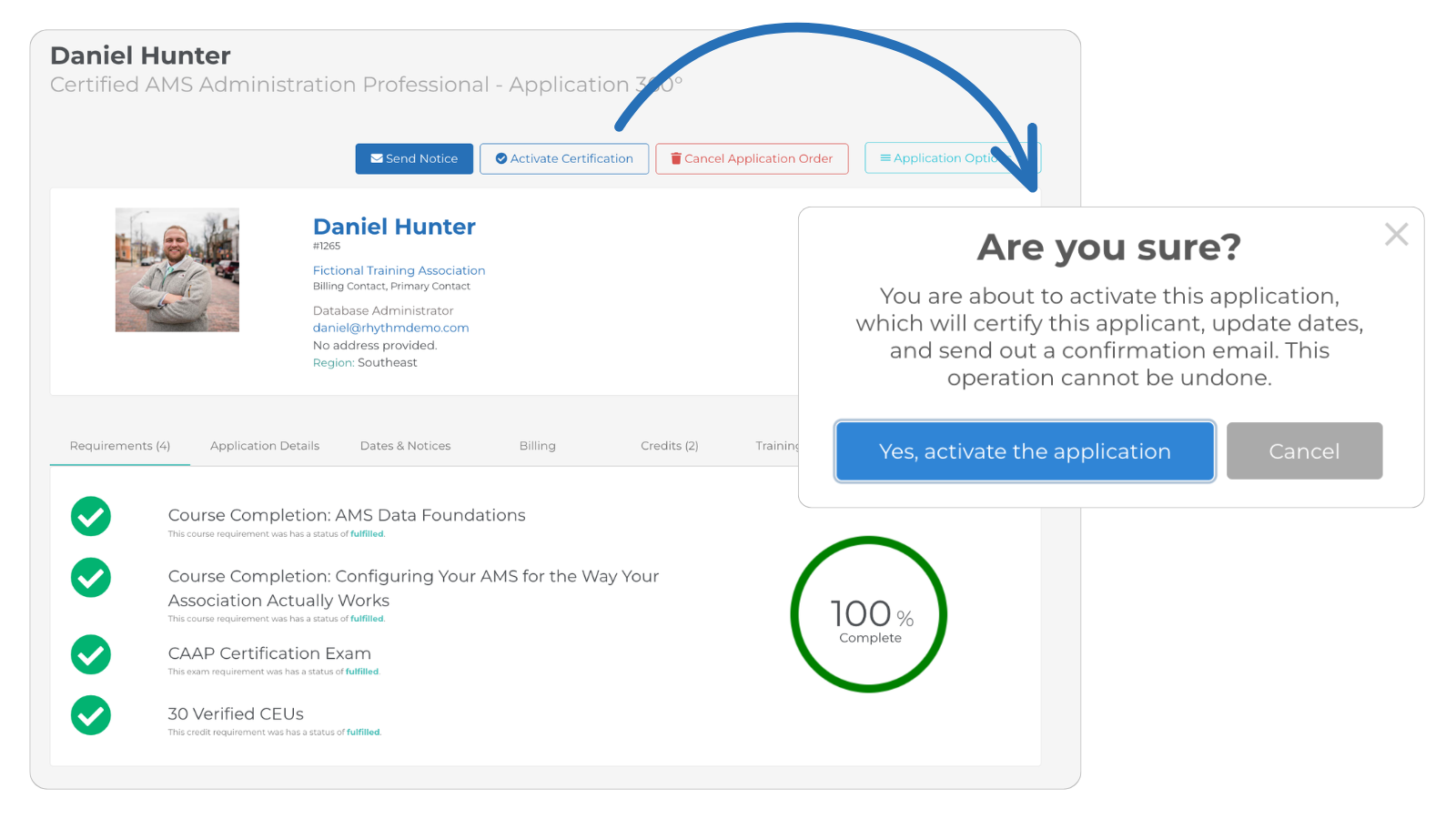
Task: Open the Fictional Training Association link
Action: pos(399,270)
